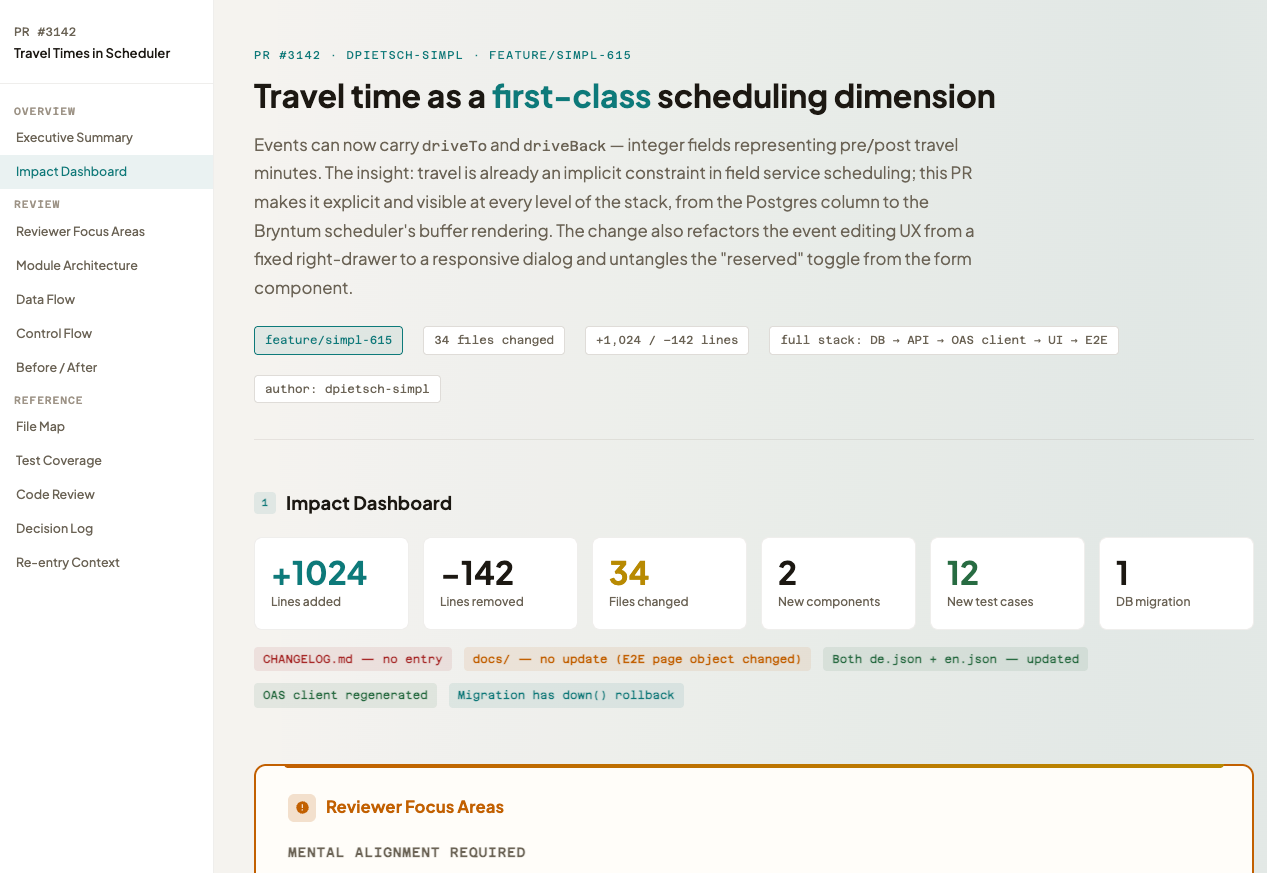Click the CHANGELOG.md no entry warning badge

tap(353, 659)
